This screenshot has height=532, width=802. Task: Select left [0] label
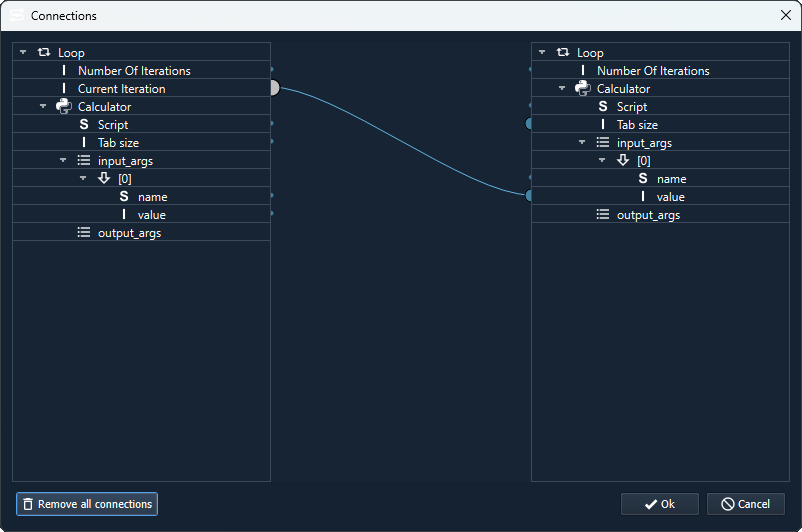coord(125,179)
